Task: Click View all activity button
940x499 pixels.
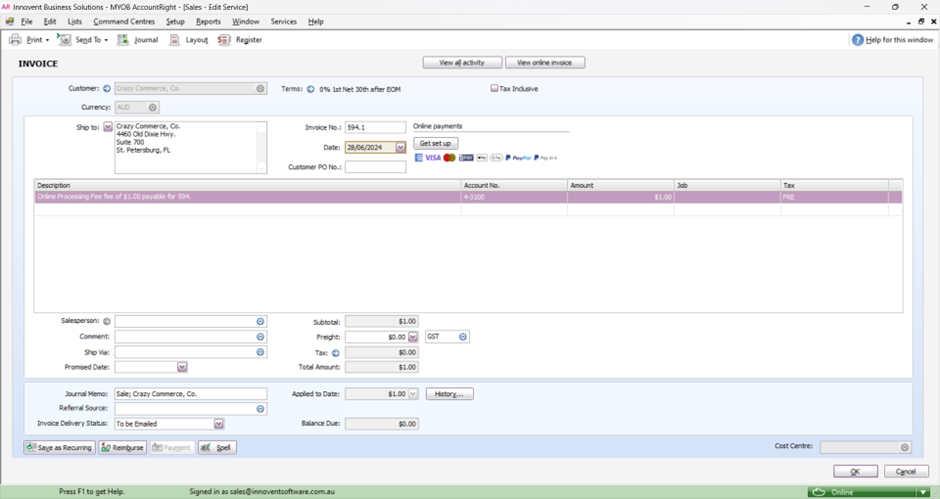Action: pos(462,62)
